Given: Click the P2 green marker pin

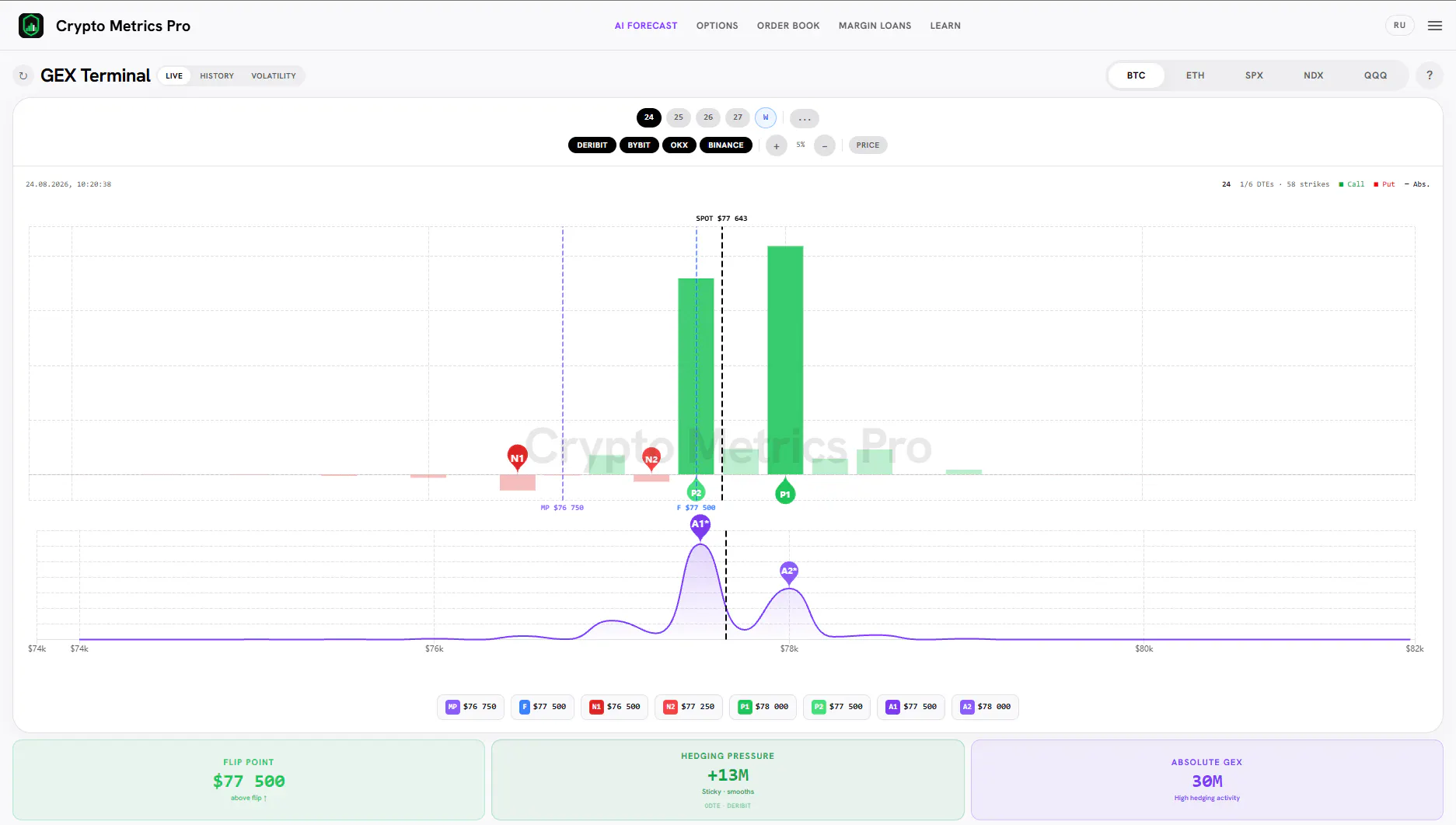Looking at the screenshot, I should click(x=696, y=491).
